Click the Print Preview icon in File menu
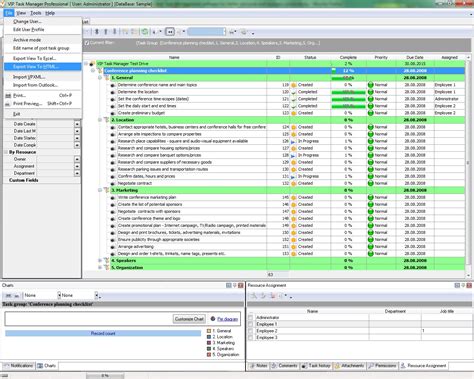This screenshot has height=379, width=474. tap(8, 104)
